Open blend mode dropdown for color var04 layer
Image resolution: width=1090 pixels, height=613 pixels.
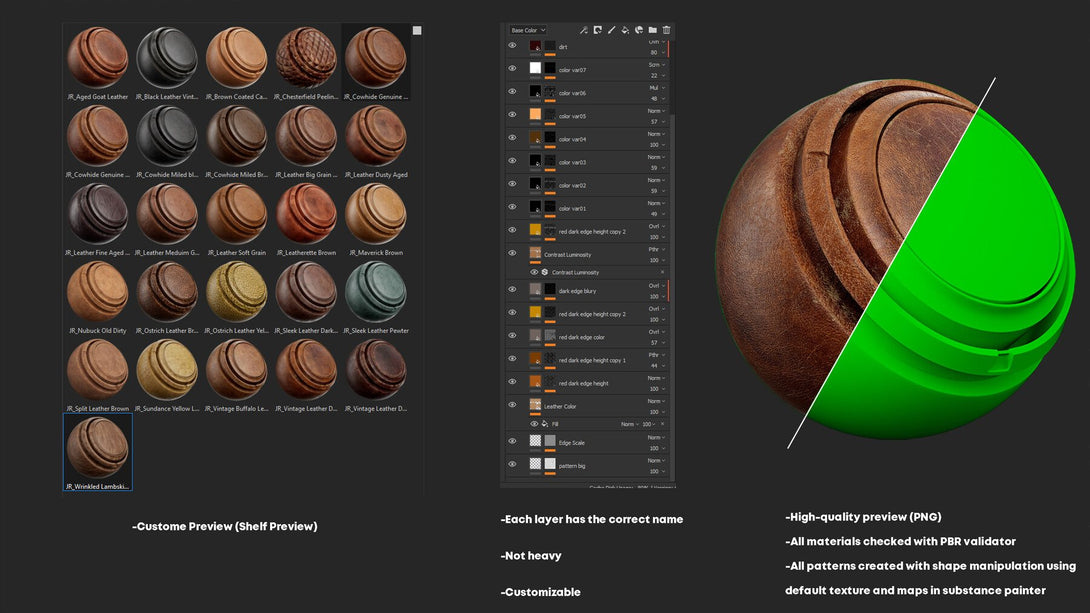[x=657, y=133]
